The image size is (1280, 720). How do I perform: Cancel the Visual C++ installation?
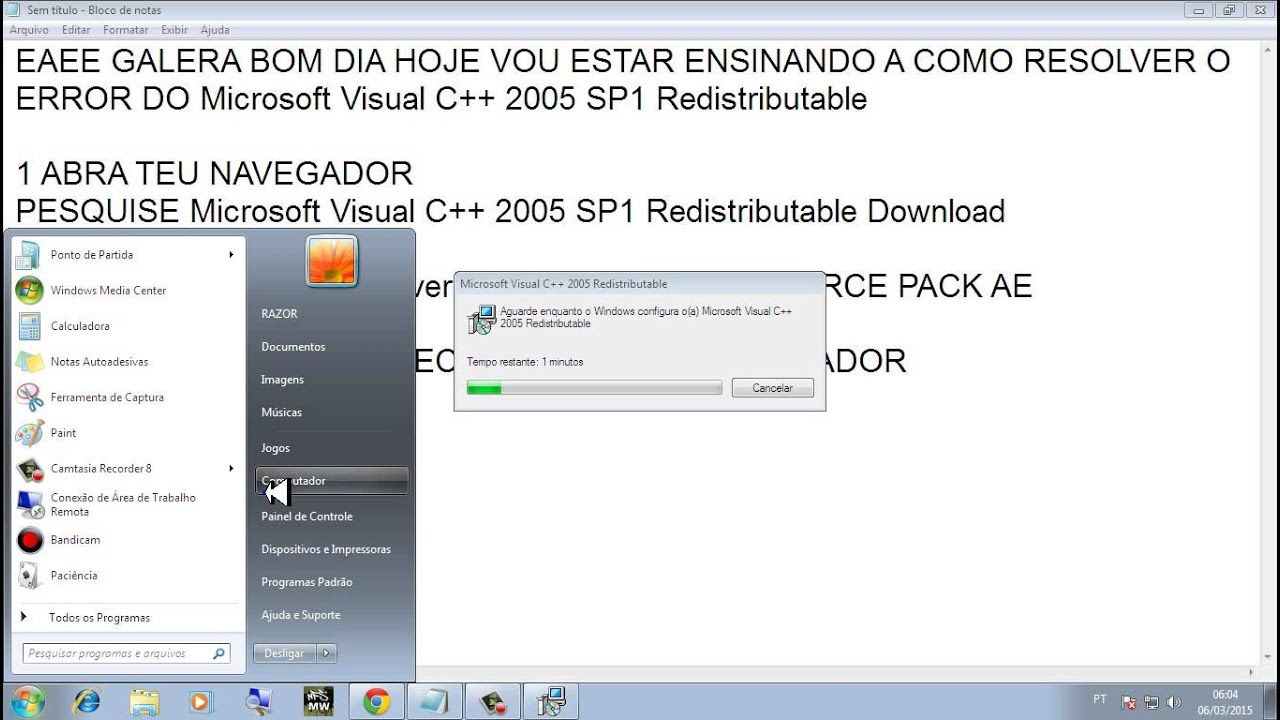(x=772, y=388)
